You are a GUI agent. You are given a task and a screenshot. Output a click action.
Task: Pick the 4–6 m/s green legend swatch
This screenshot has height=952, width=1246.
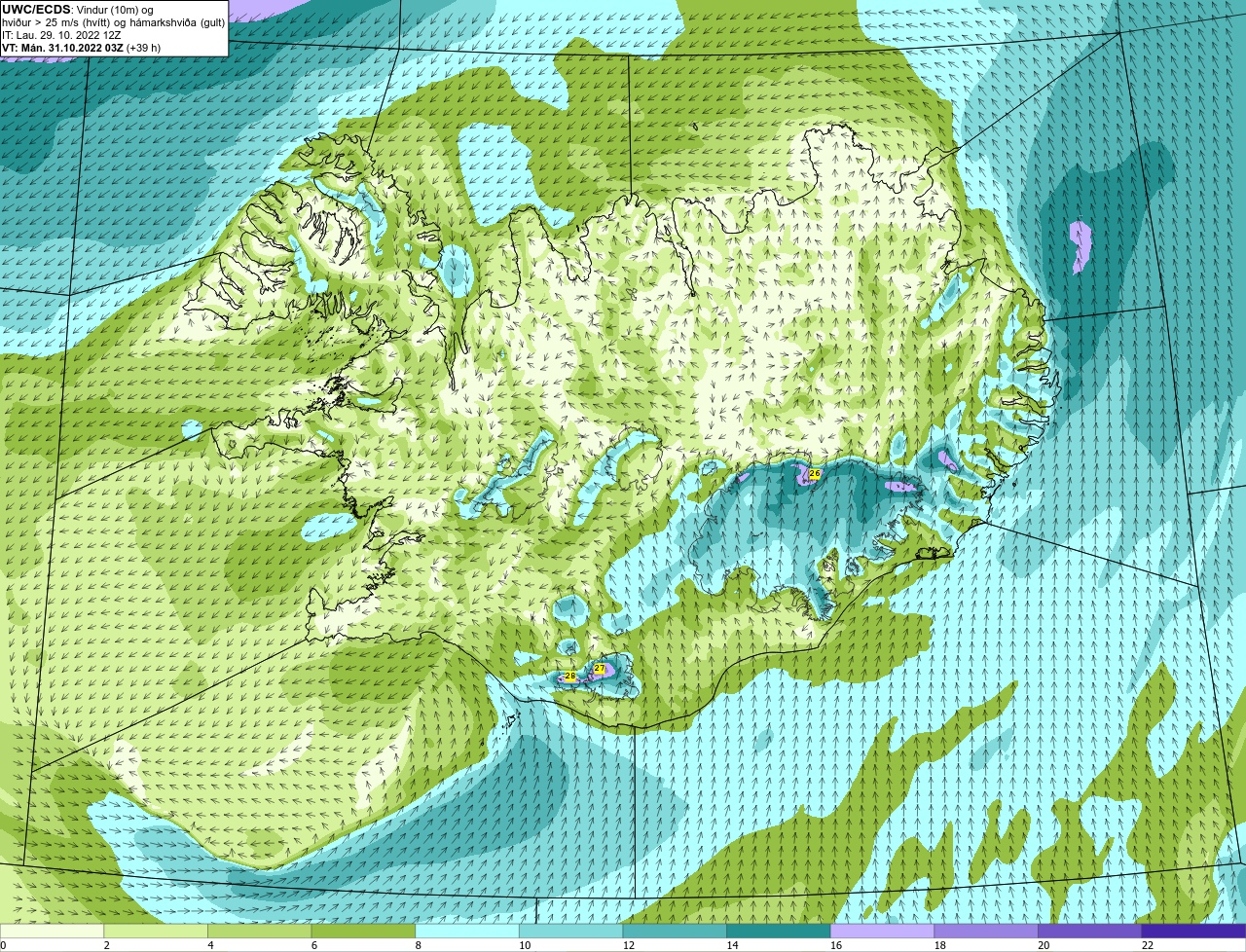coord(260,931)
